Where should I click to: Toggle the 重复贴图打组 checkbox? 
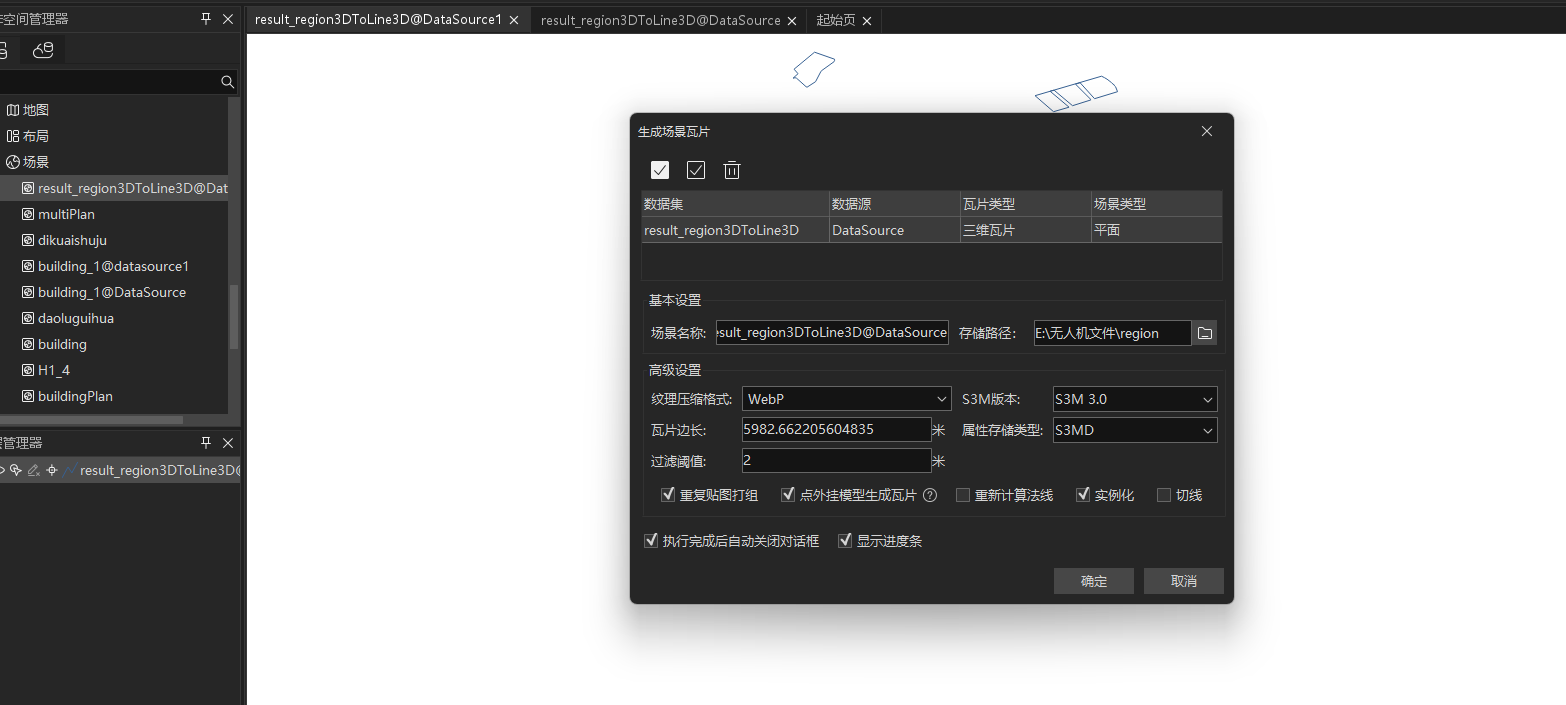[x=668, y=495]
